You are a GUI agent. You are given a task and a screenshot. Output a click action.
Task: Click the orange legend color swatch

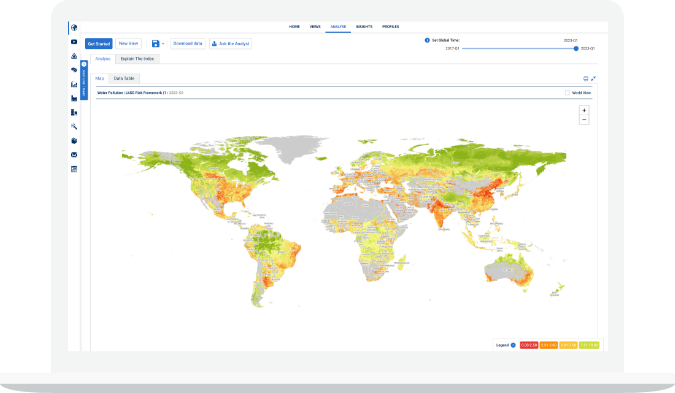549,345
